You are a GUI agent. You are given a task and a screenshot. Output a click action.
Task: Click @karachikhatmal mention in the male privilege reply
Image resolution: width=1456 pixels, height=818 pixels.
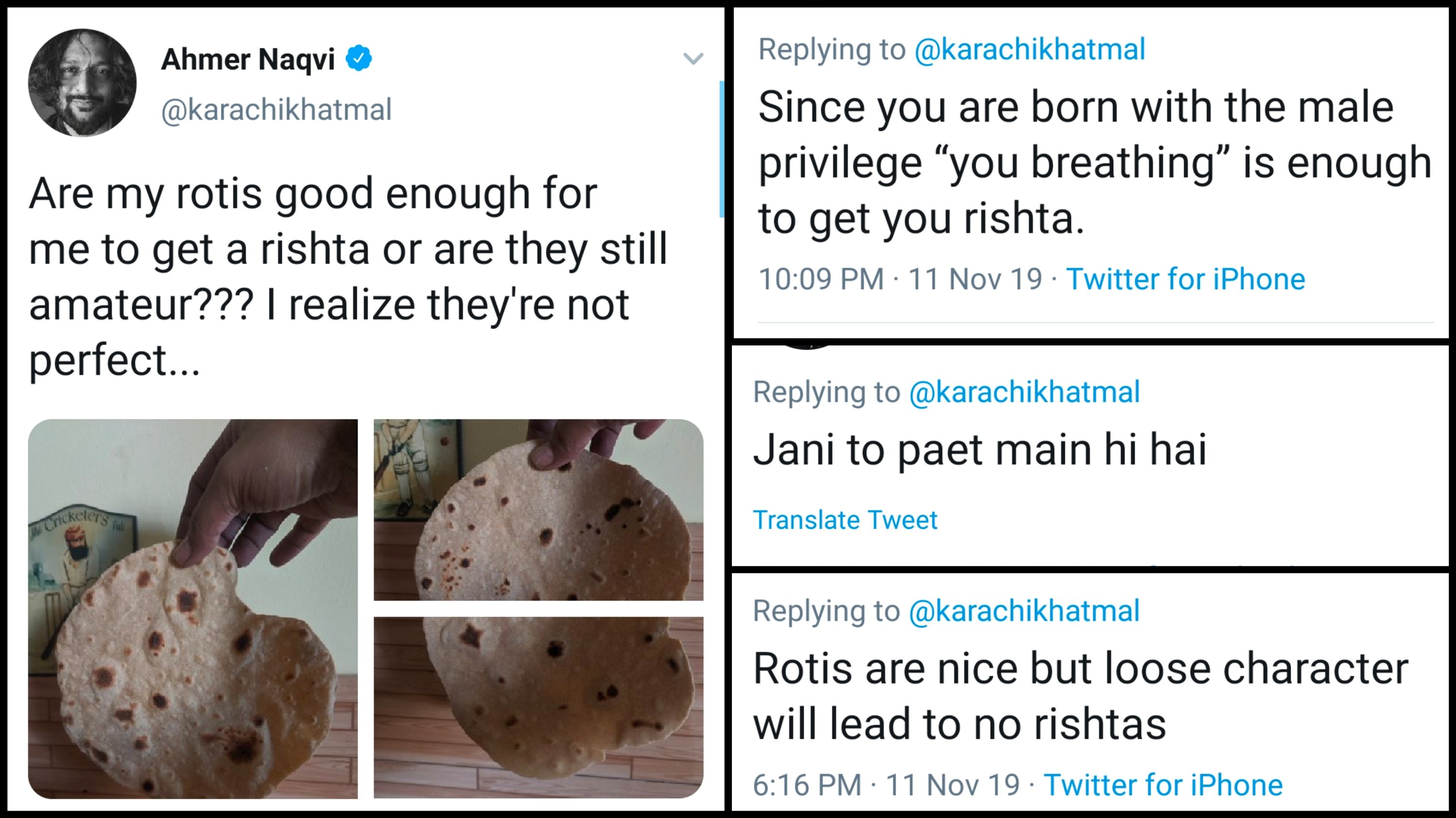[x=1029, y=49]
